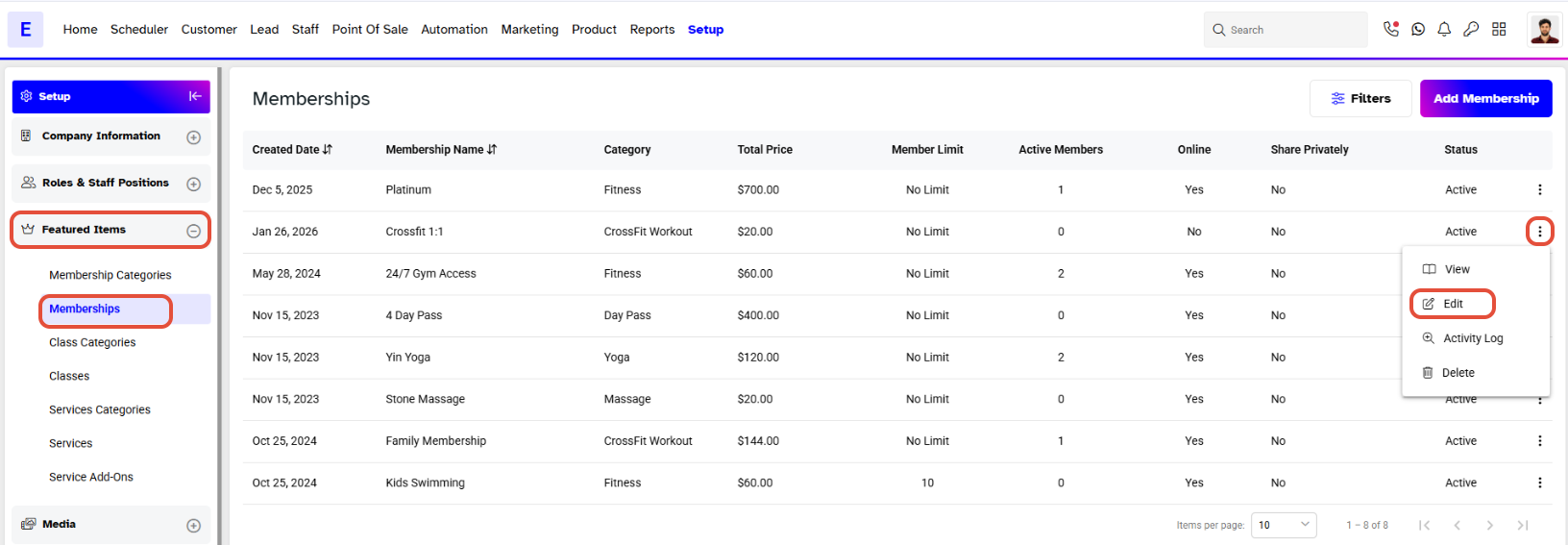The width and height of the screenshot is (1568, 545).
Task: Open Membership Categories in the sidebar
Action: coord(110,275)
